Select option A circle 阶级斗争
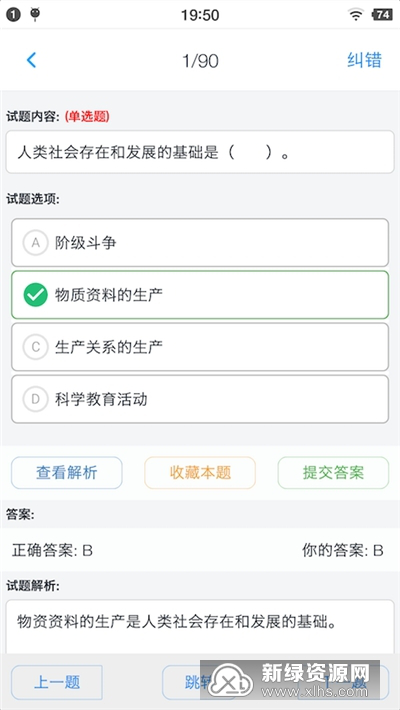This screenshot has width=400, height=710. (35, 243)
